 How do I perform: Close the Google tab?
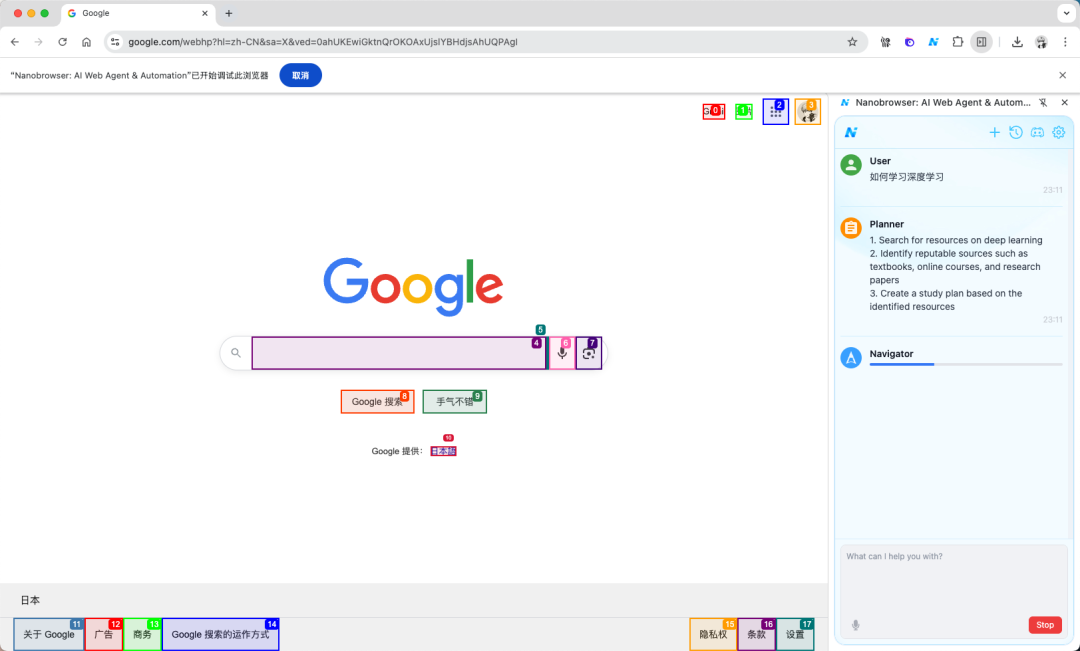pyautogui.click(x=205, y=13)
